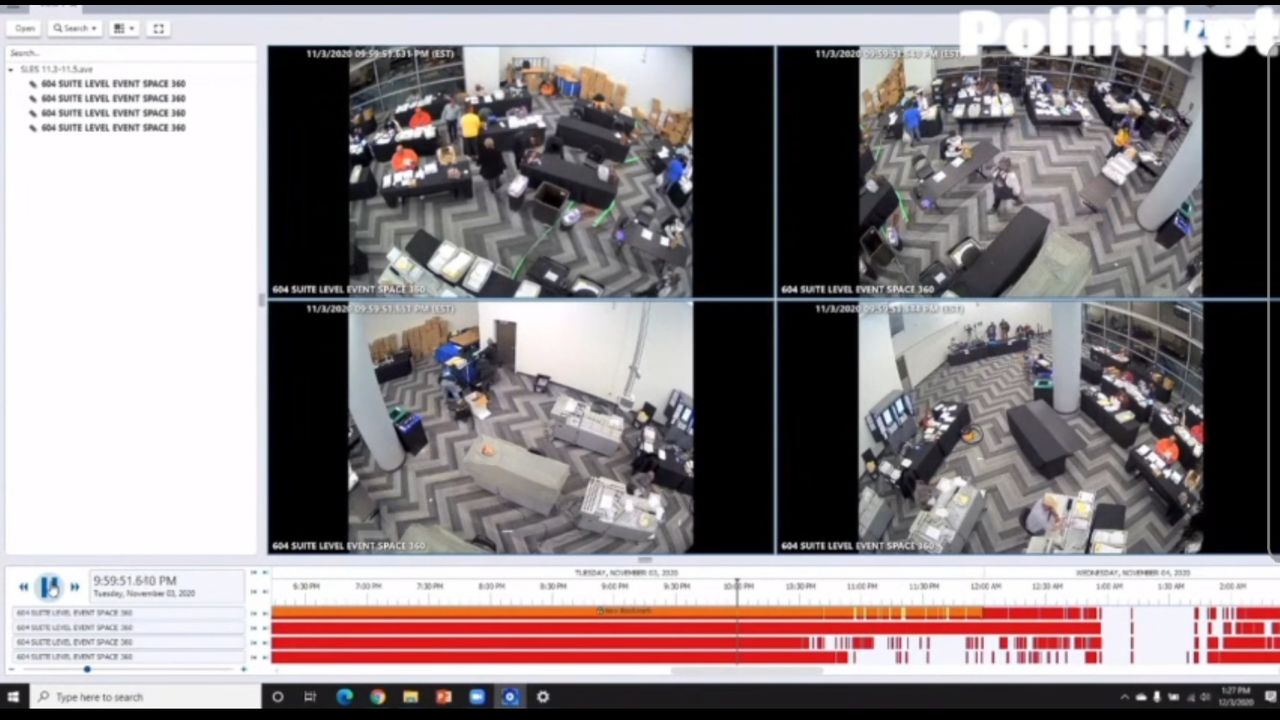Select fourth 604 Suite Level camera in tree

point(112,128)
